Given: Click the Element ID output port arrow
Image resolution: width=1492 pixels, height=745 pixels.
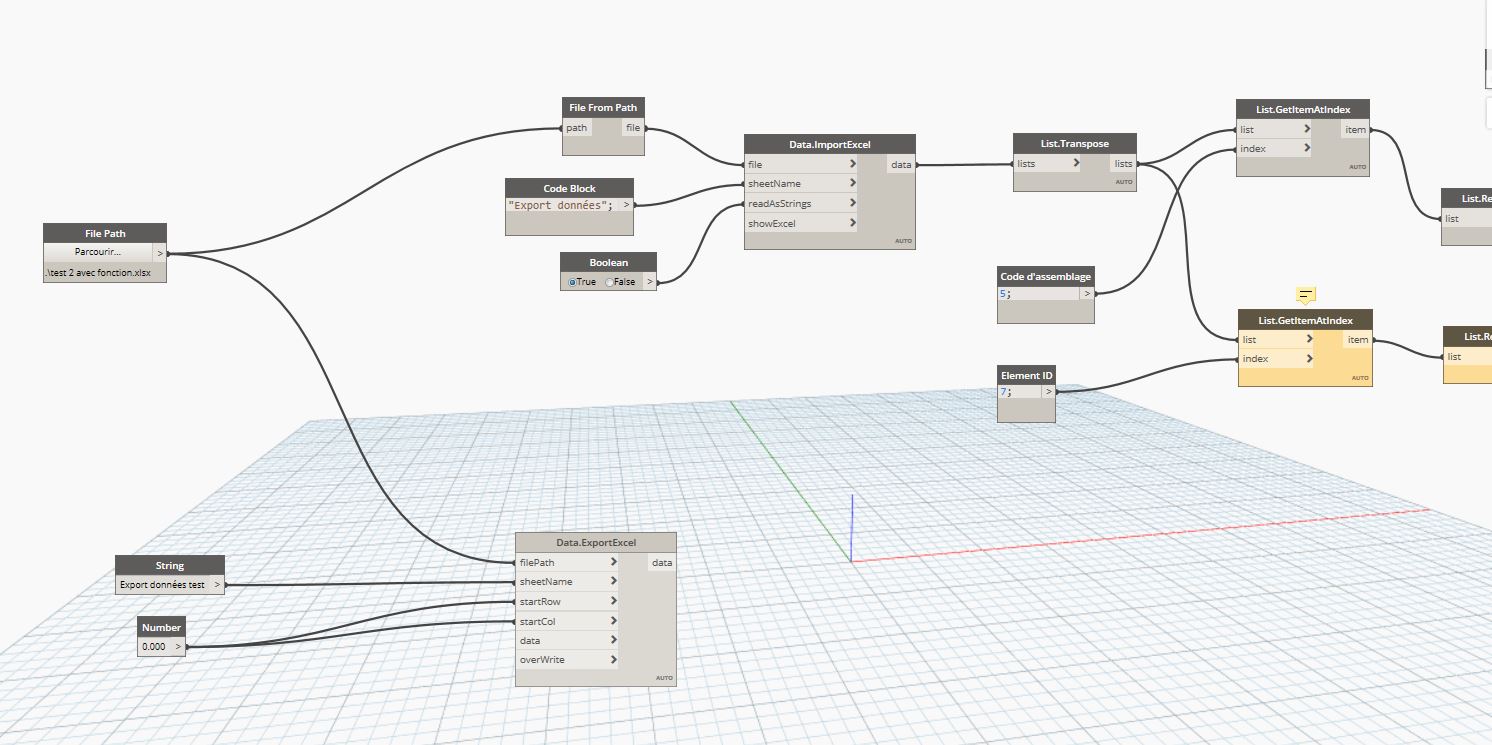Looking at the screenshot, I should point(1047,392).
